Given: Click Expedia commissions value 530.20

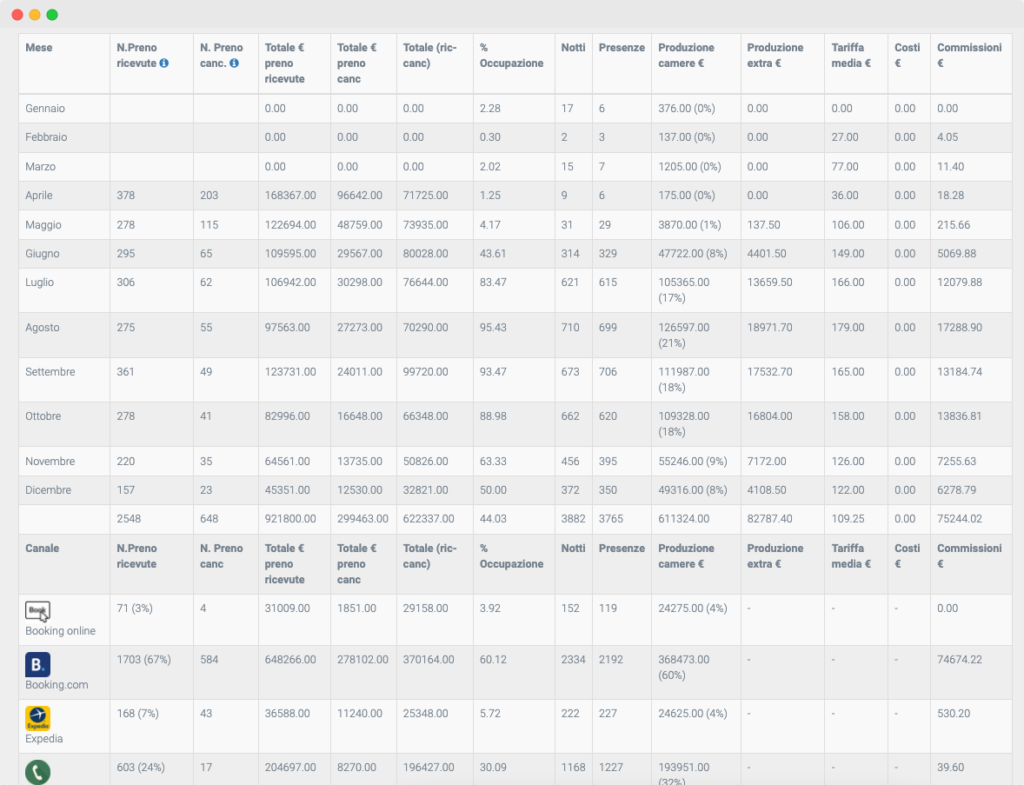Looking at the screenshot, I should 953,713.
